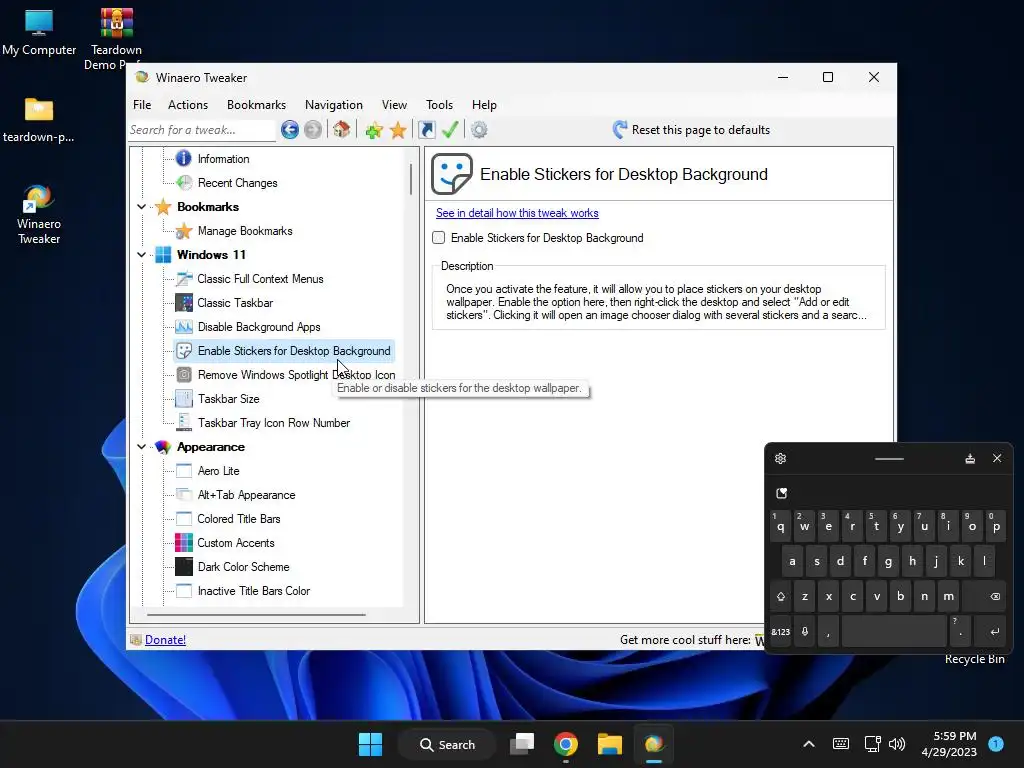Image resolution: width=1024 pixels, height=768 pixels.
Task: Open settings gear in Winaero toolbar
Action: point(479,130)
